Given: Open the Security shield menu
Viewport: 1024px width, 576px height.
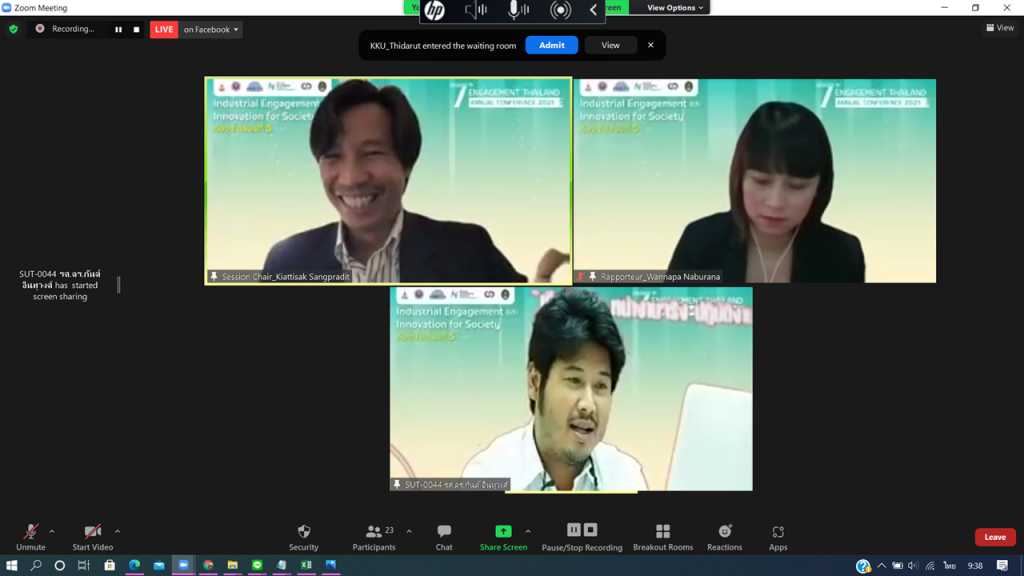Looking at the screenshot, I should click(x=304, y=537).
